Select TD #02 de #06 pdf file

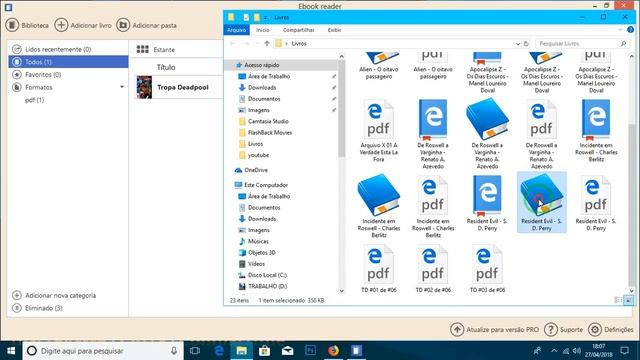(x=433, y=269)
